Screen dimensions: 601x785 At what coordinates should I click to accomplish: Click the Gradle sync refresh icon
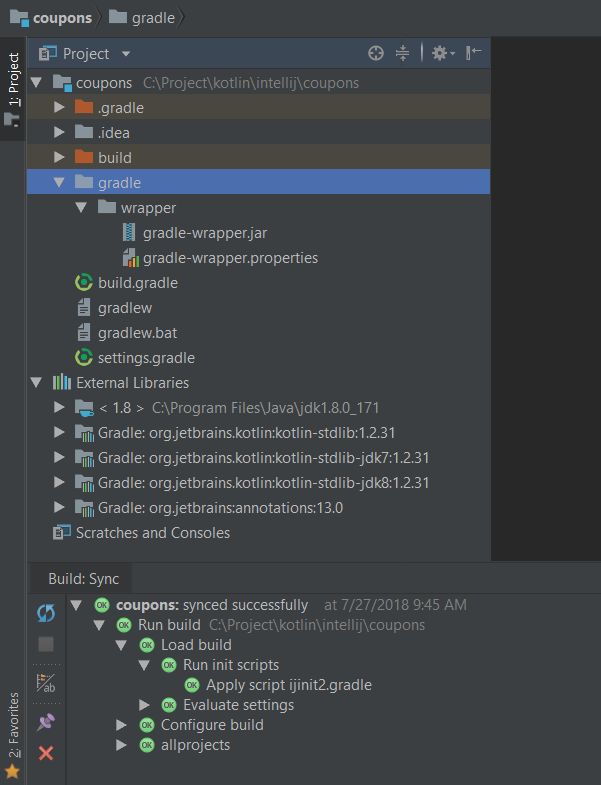(46, 613)
